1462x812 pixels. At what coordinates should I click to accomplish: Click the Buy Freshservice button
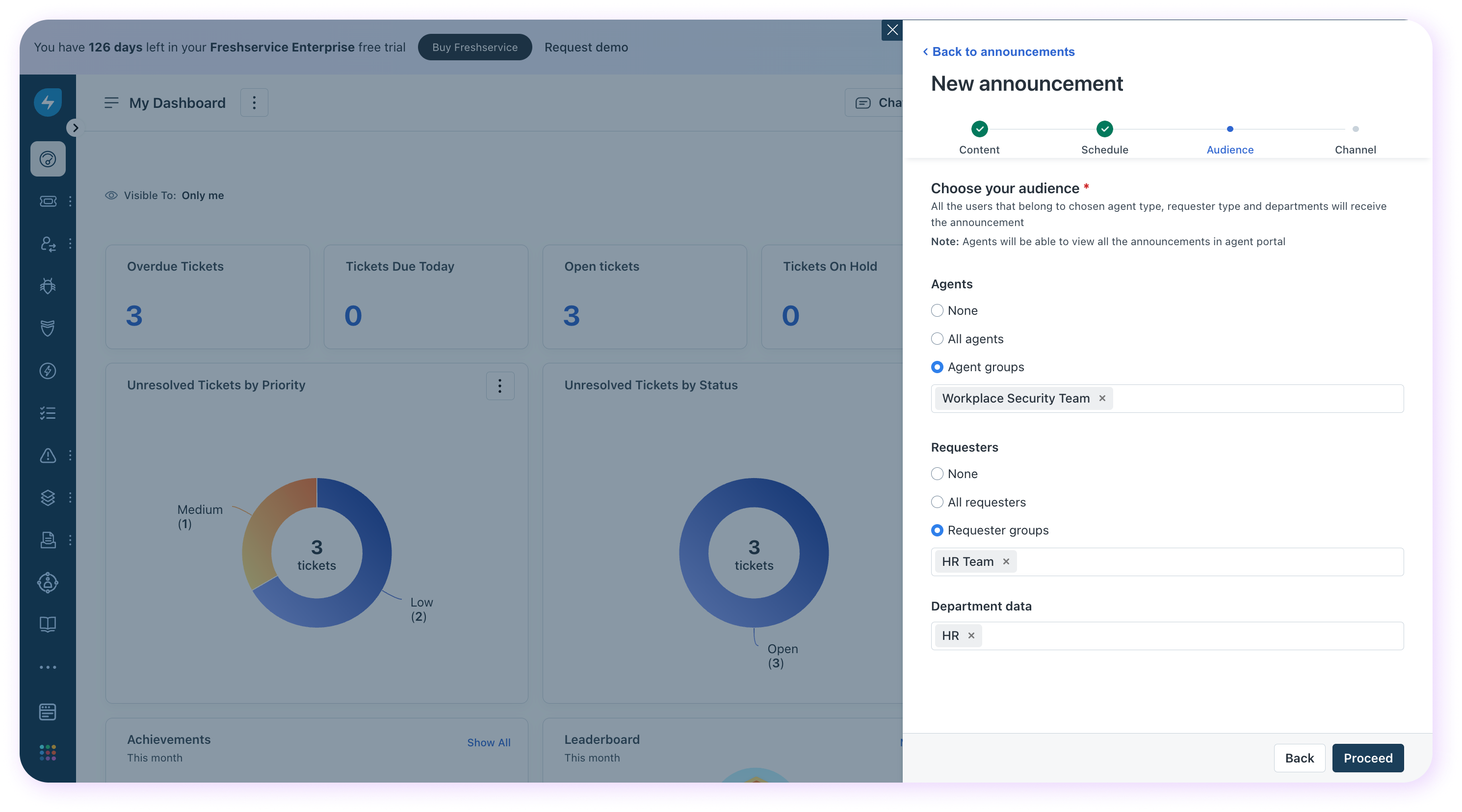point(474,47)
